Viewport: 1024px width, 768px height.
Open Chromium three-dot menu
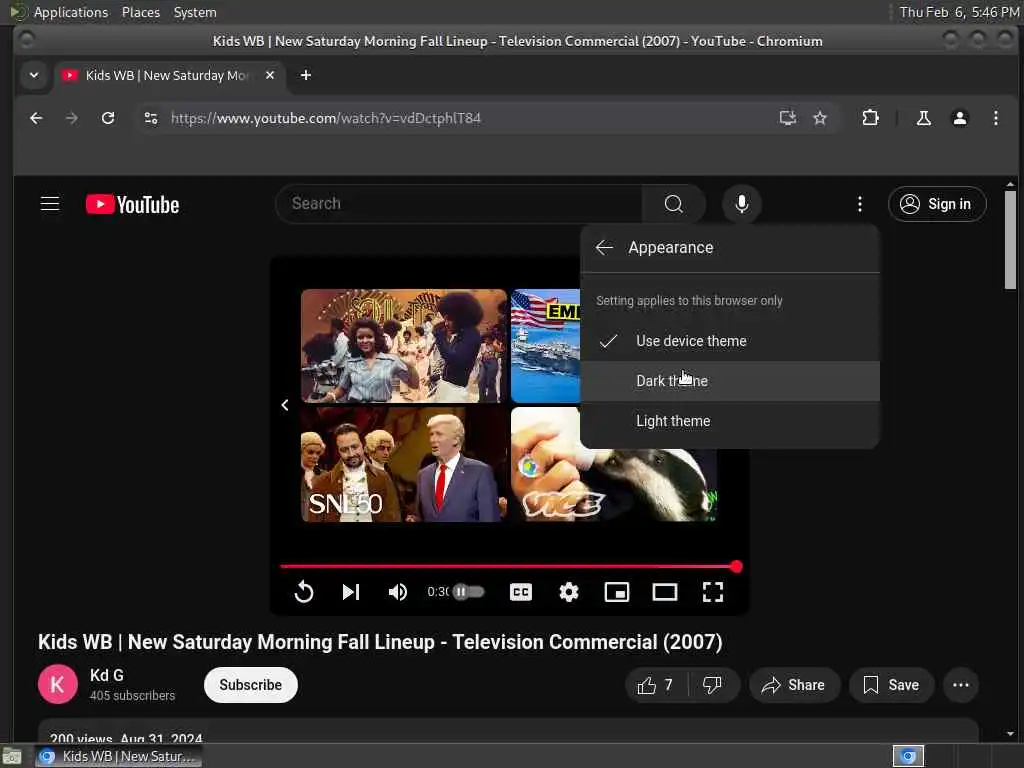995,118
